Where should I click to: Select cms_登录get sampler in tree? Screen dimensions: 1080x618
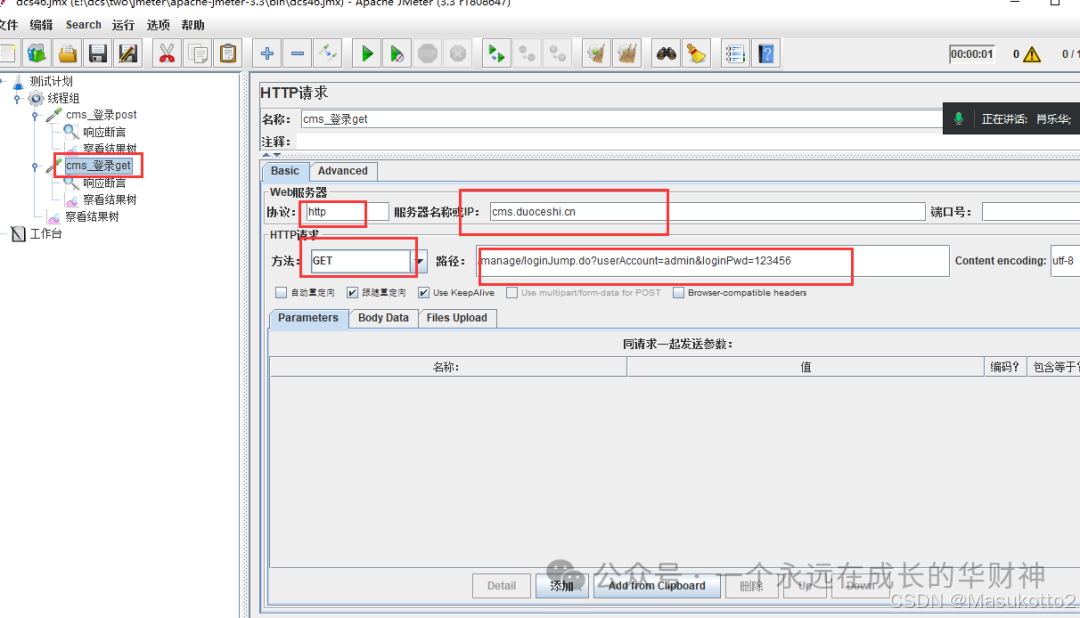point(98,166)
